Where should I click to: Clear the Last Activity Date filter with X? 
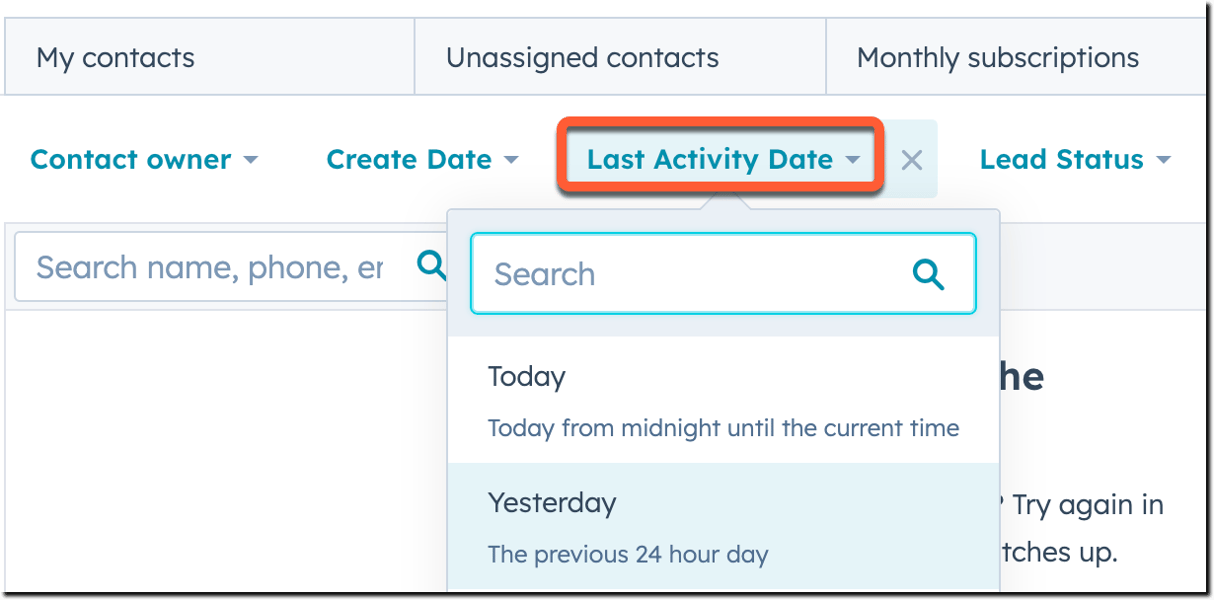pos(911,160)
